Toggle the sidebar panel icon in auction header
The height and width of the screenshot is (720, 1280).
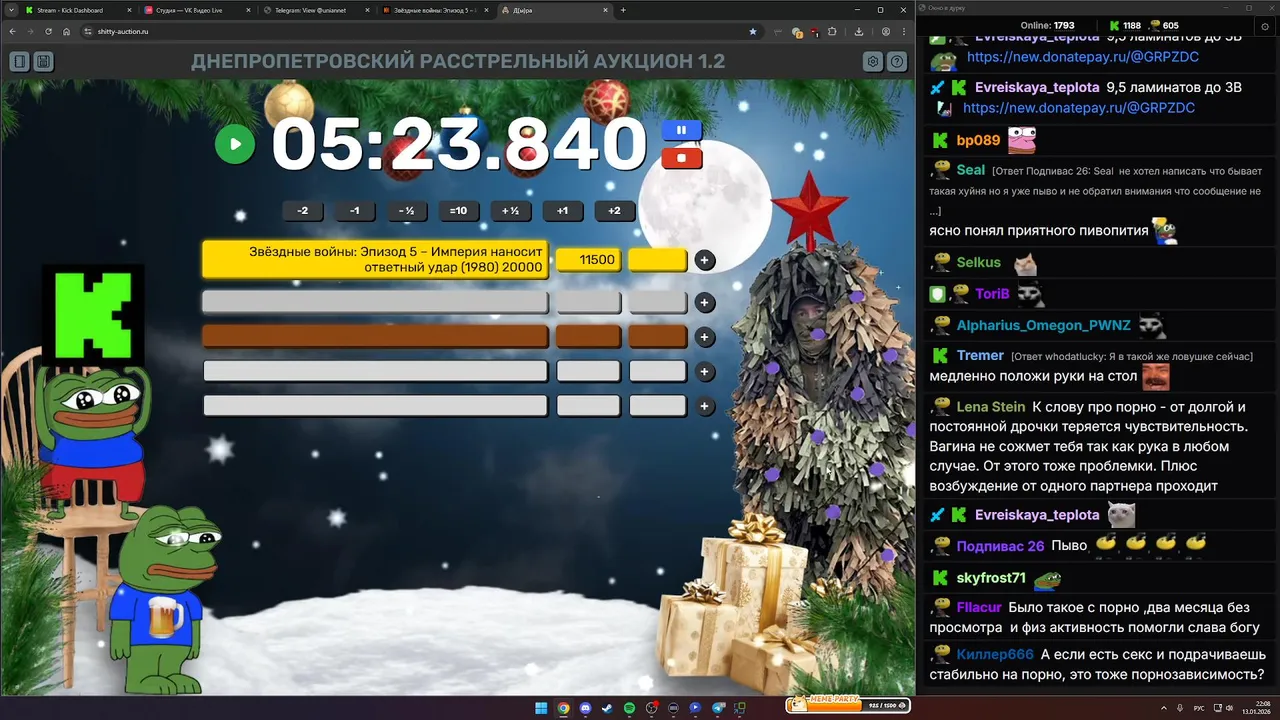click(19, 62)
